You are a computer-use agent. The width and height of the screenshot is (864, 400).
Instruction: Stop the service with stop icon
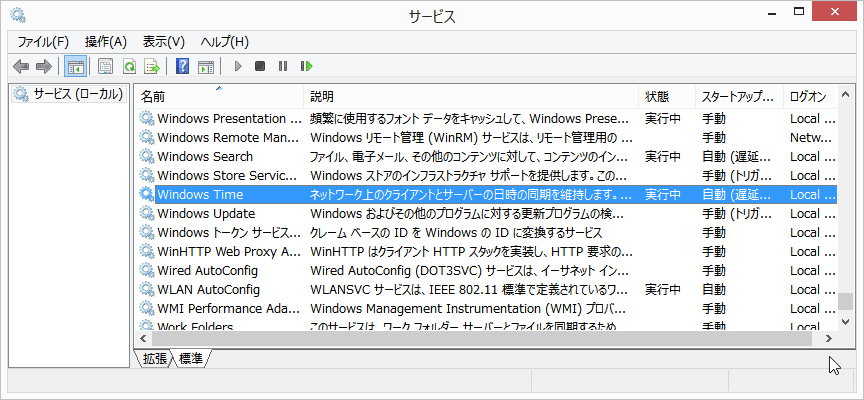pos(260,66)
